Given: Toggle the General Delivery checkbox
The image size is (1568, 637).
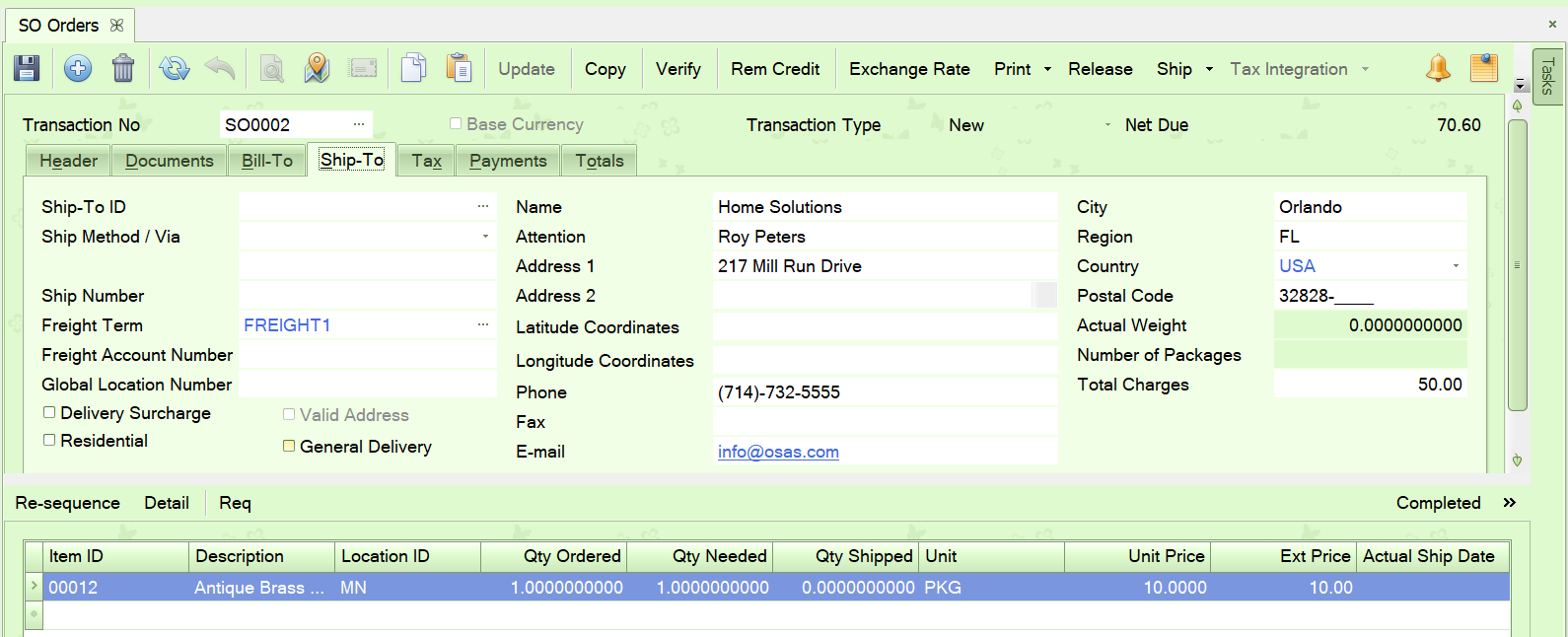Looking at the screenshot, I should [289, 447].
